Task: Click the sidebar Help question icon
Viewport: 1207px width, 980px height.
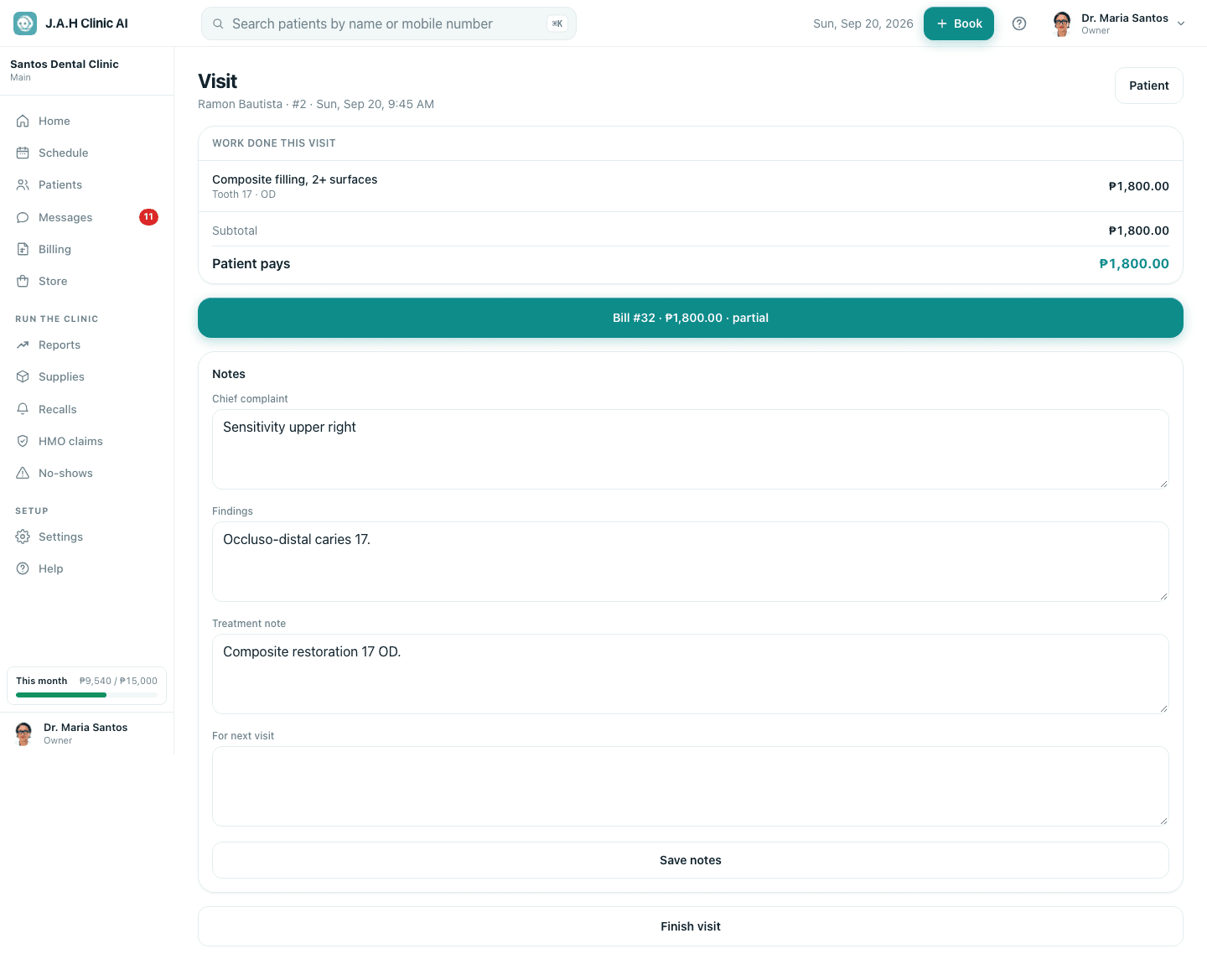Action: coord(23,568)
